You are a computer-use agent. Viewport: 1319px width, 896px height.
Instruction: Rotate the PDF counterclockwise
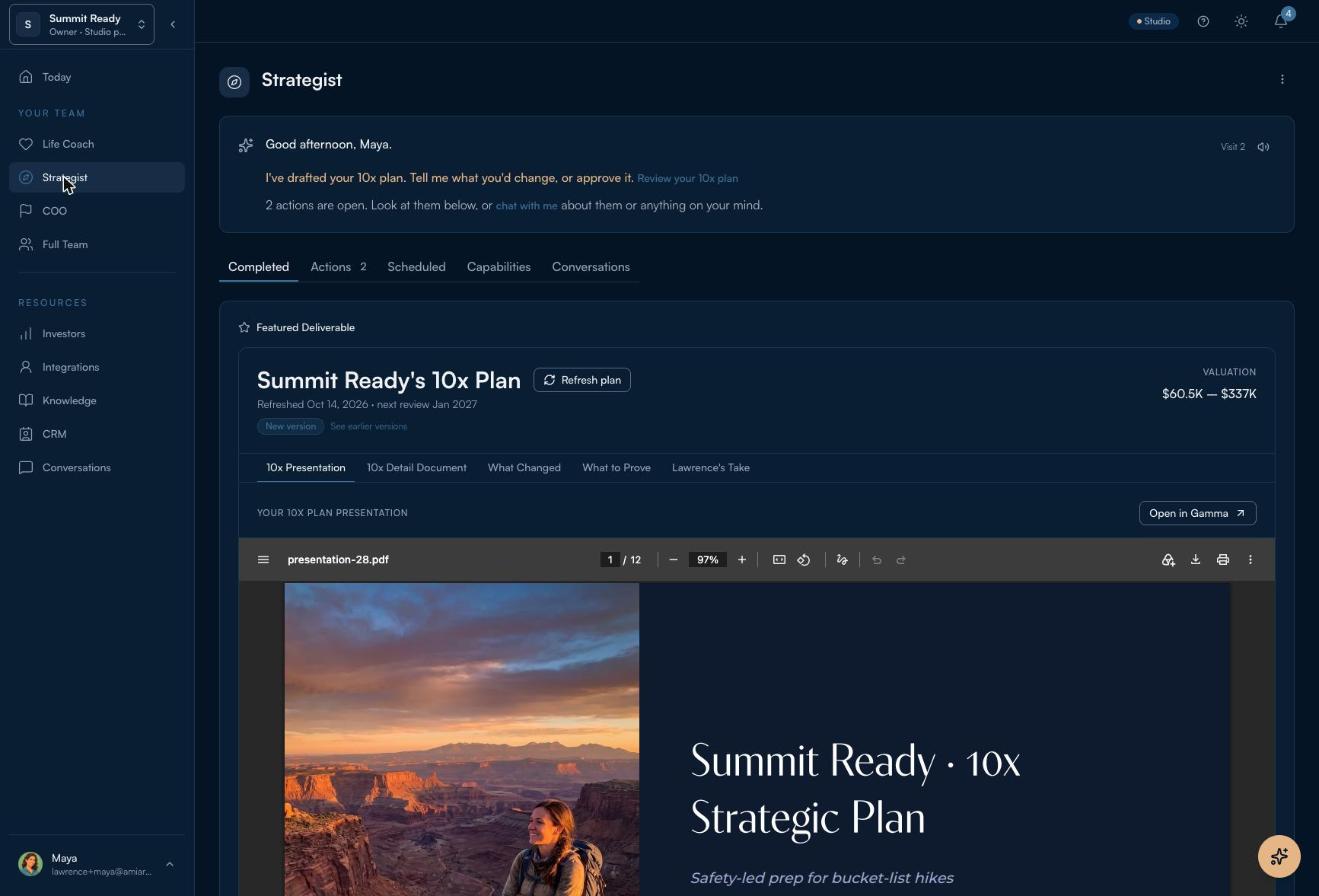[803, 560]
